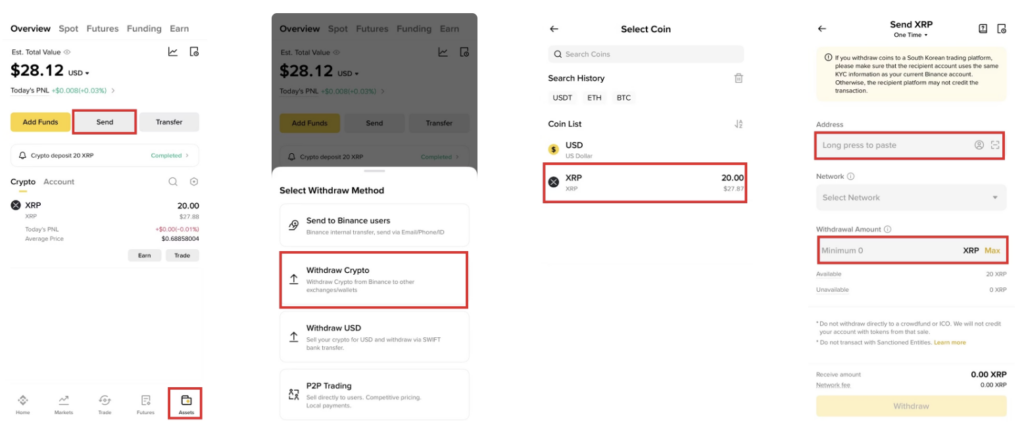Choose the Withdraw USD method

click(374, 336)
